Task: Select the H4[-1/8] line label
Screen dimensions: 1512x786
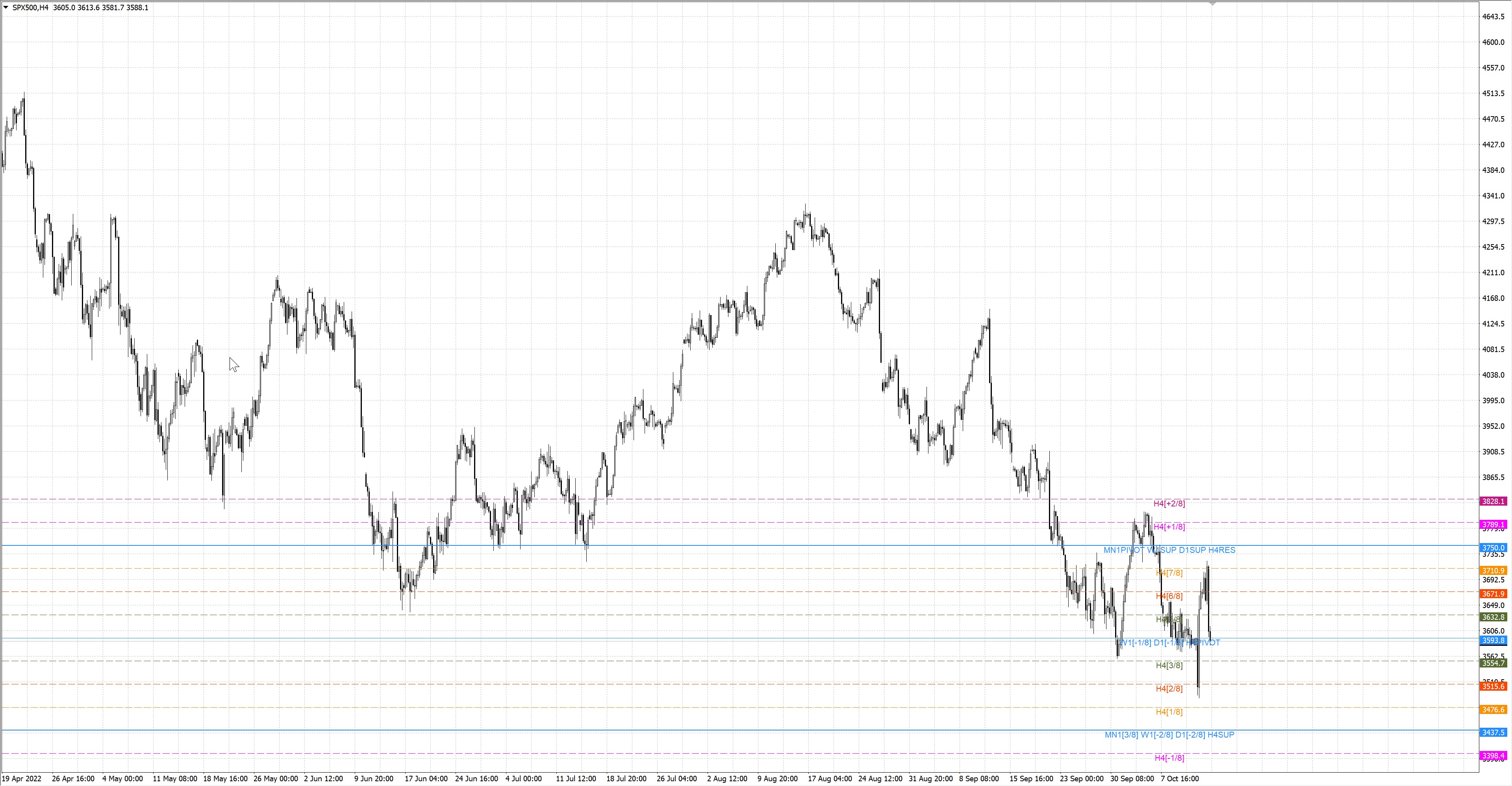Action: pos(1169,758)
